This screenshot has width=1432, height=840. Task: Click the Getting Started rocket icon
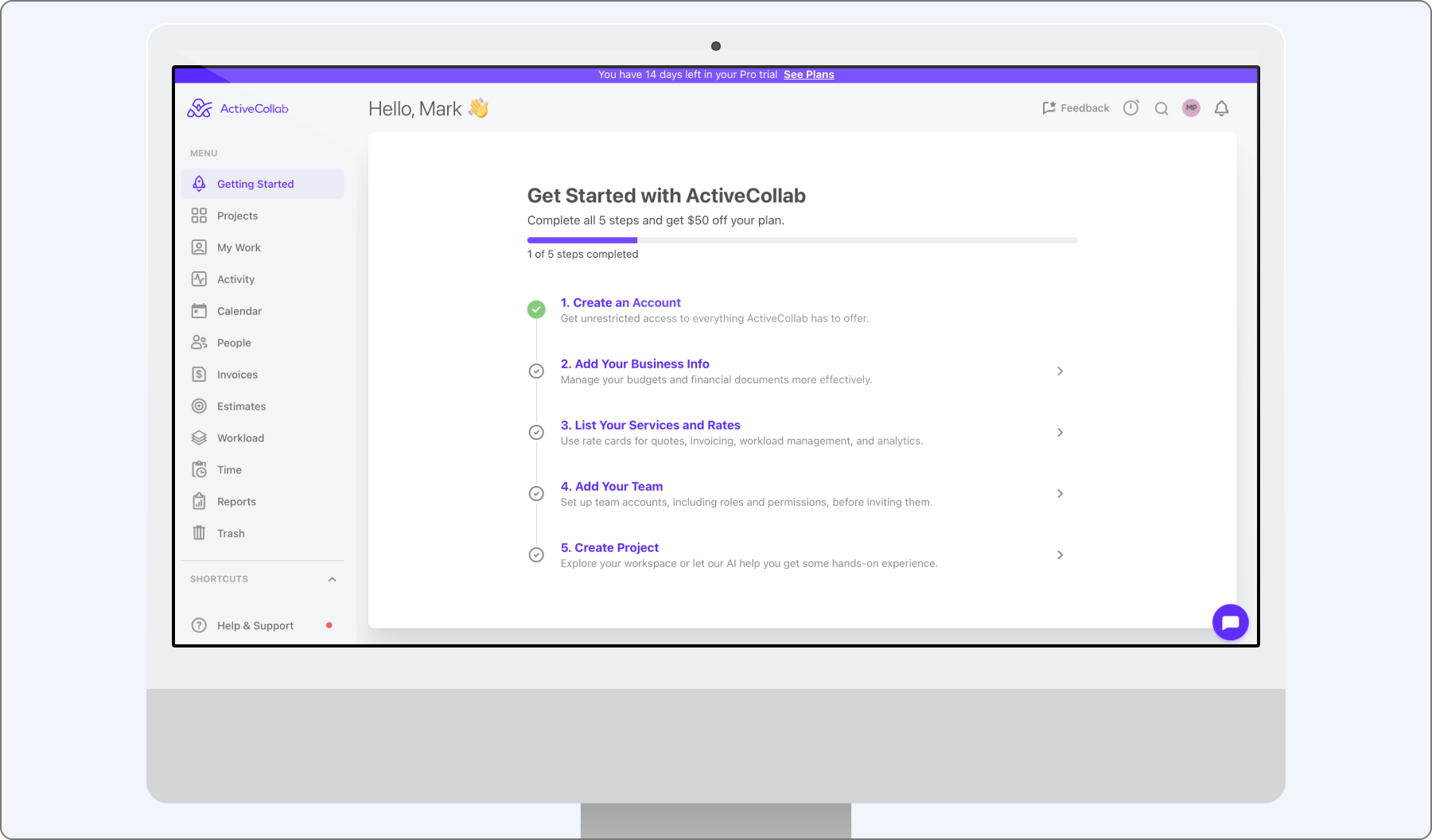click(199, 184)
